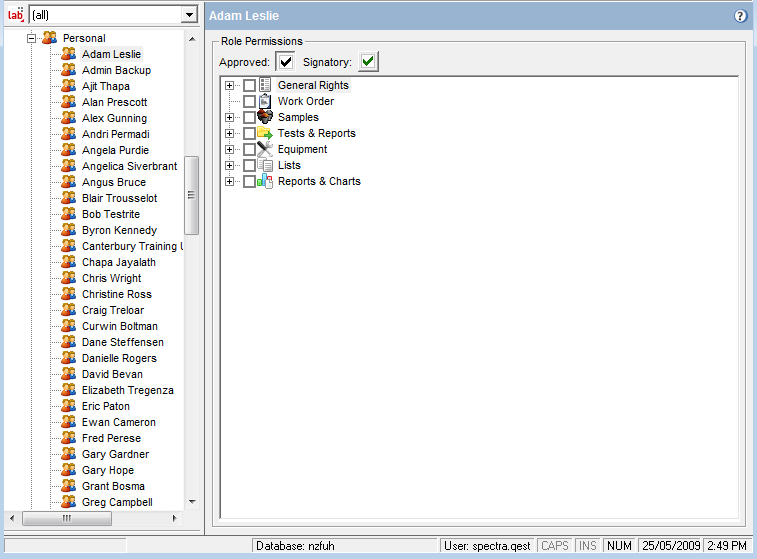Image resolution: width=757 pixels, height=559 pixels.
Task: Click the help question mark icon
Action: click(x=741, y=16)
